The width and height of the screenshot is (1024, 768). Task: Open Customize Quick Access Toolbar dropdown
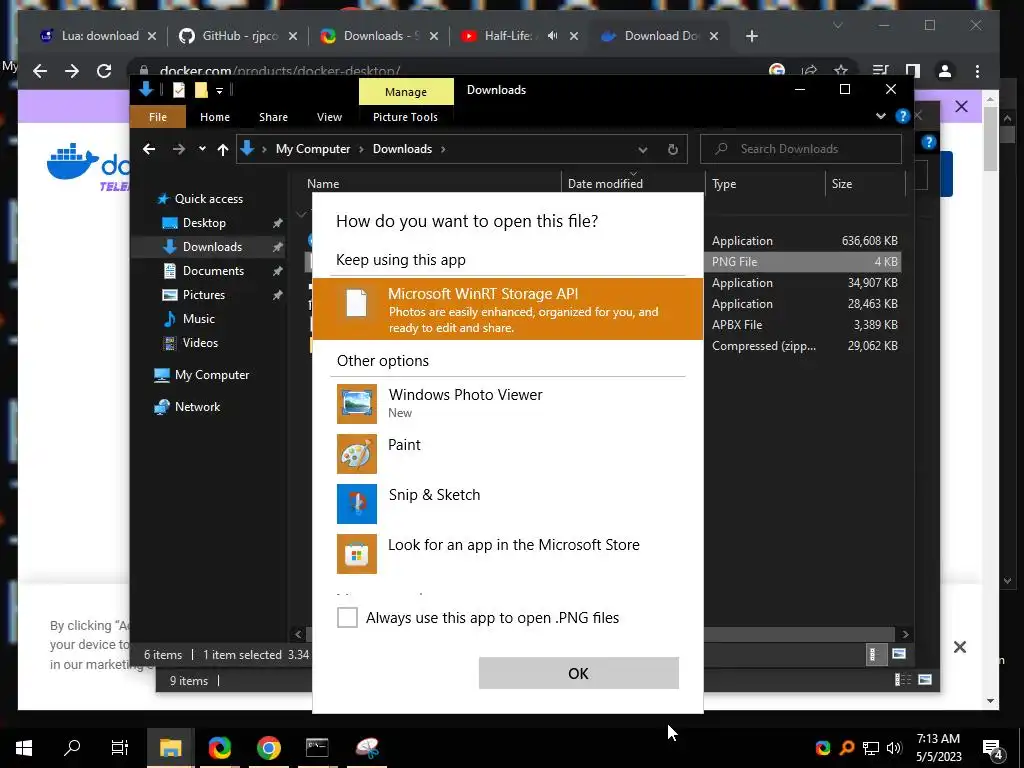point(219,91)
